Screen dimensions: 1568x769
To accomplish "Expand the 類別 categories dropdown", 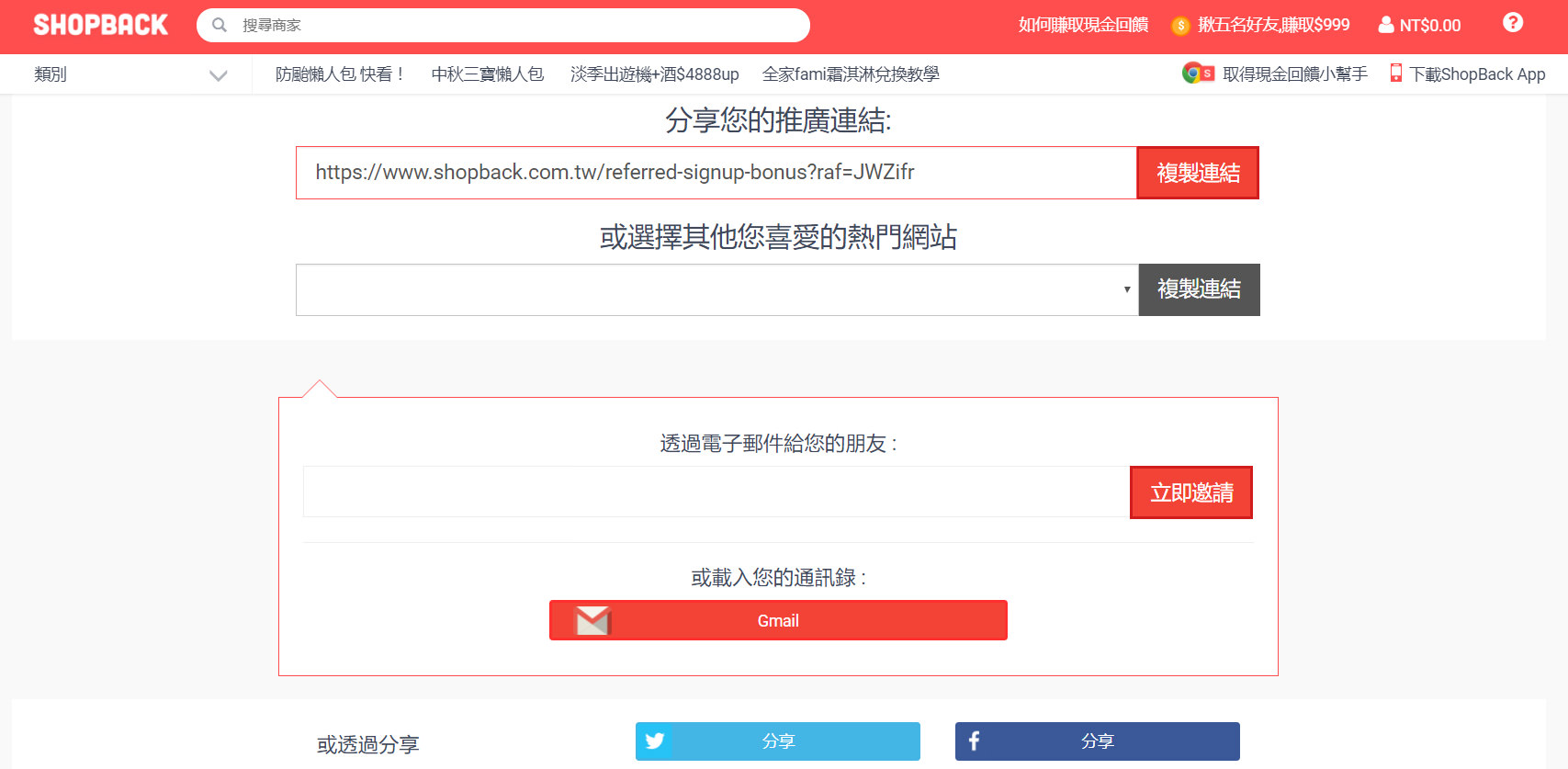I will pyautogui.click(x=130, y=74).
